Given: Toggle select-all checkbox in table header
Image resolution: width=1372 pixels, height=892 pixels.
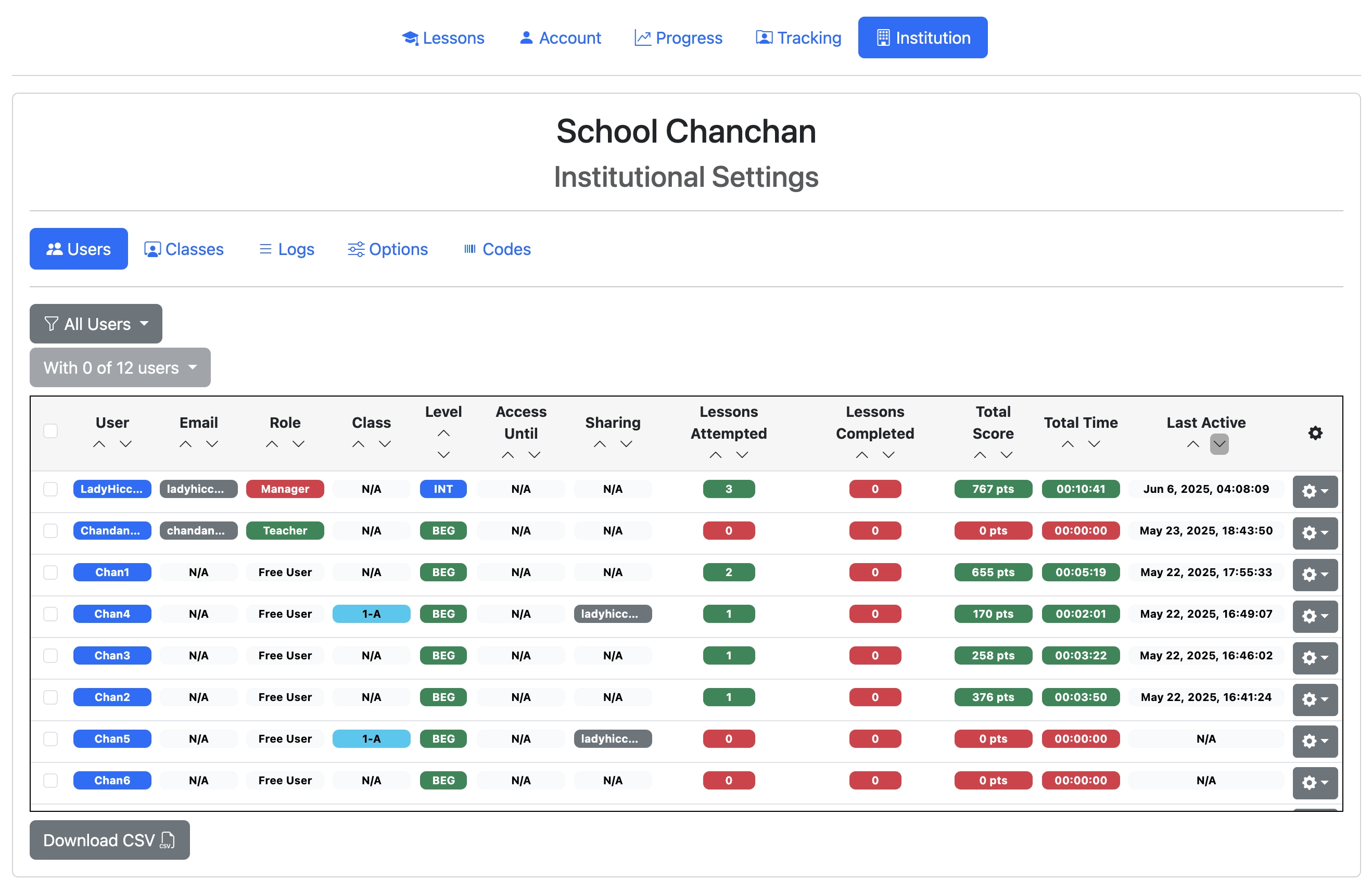Looking at the screenshot, I should pos(50,431).
